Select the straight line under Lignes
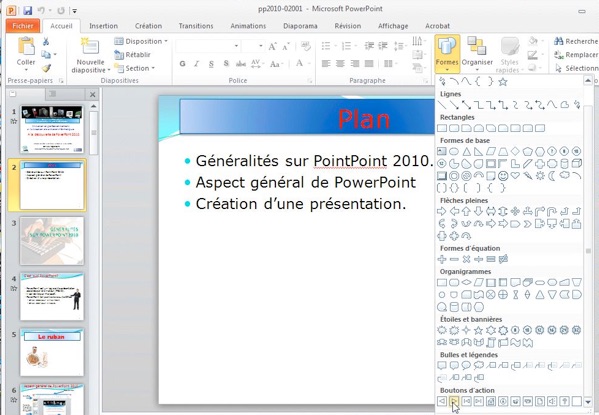Image resolution: width=599 pixels, height=415 pixels. coord(442,105)
